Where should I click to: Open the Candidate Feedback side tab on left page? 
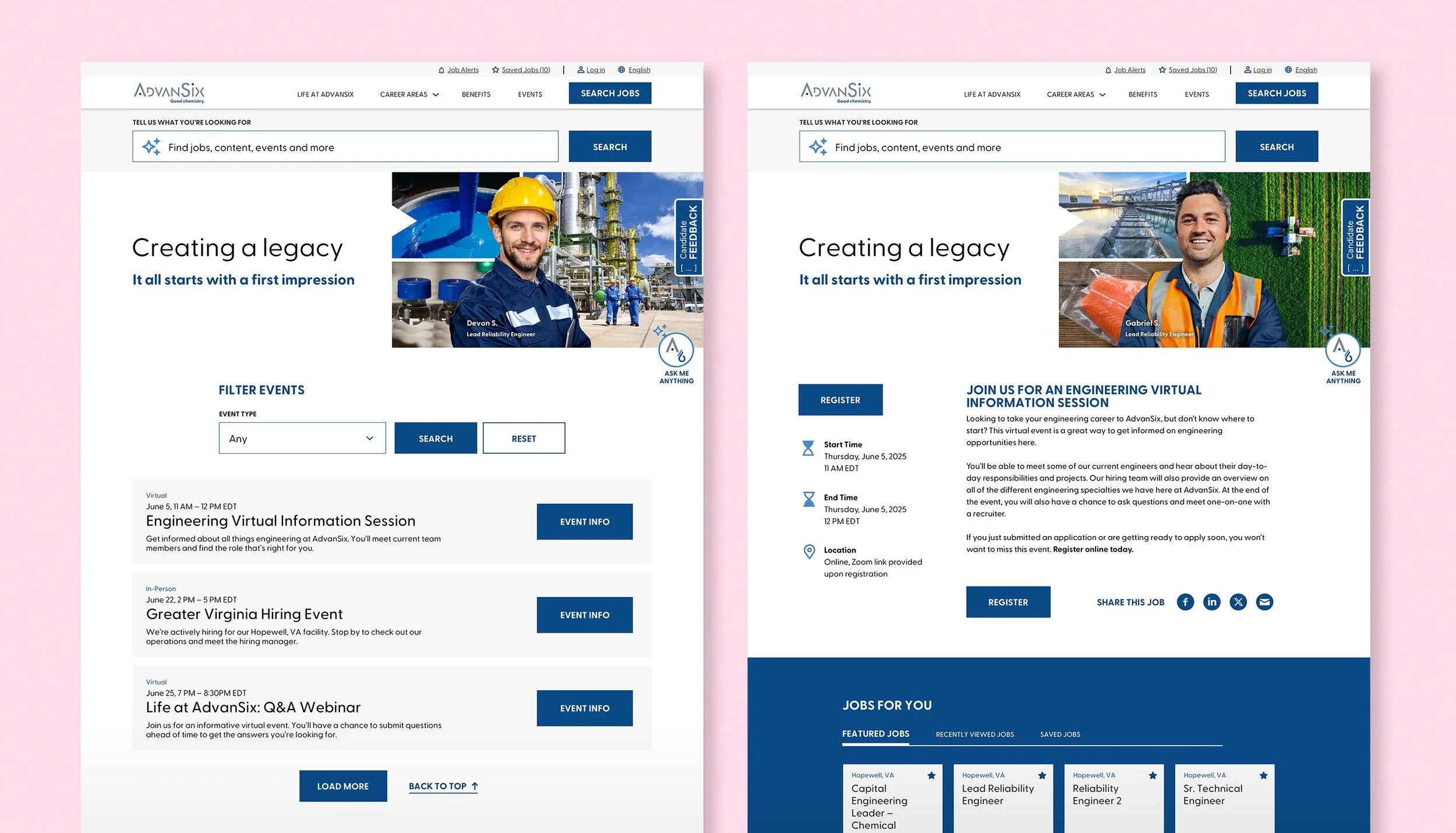coord(688,238)
